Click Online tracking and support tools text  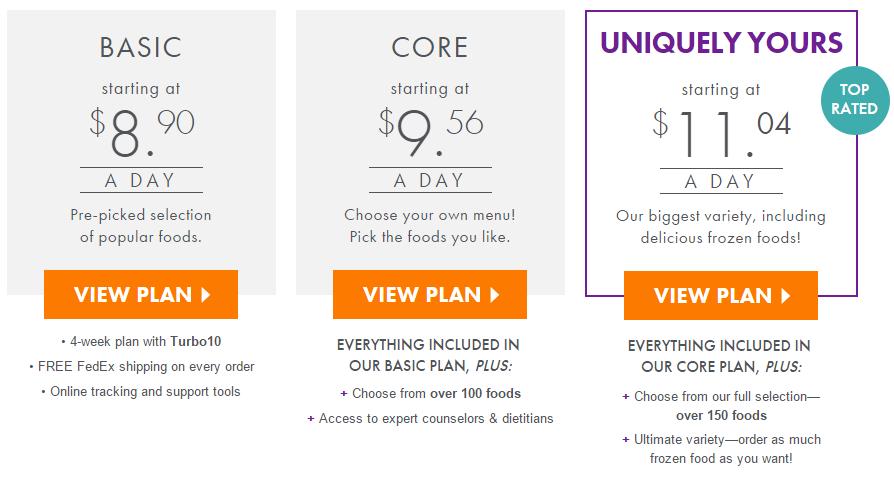pyautogui.click(x=145, y=392)
